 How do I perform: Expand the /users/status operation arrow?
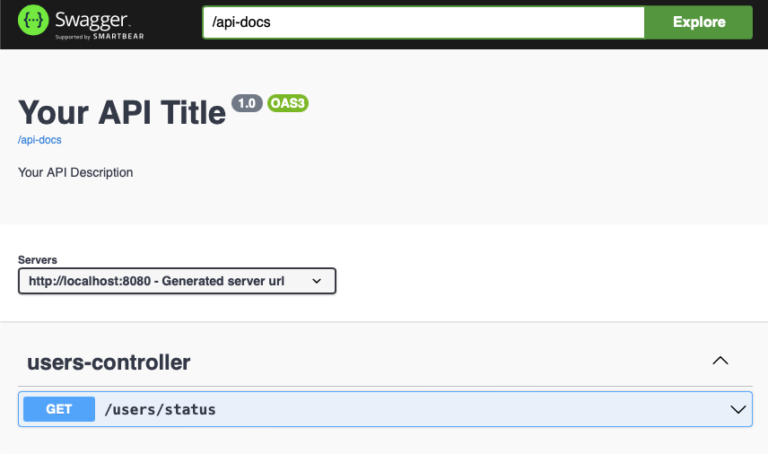738,409
